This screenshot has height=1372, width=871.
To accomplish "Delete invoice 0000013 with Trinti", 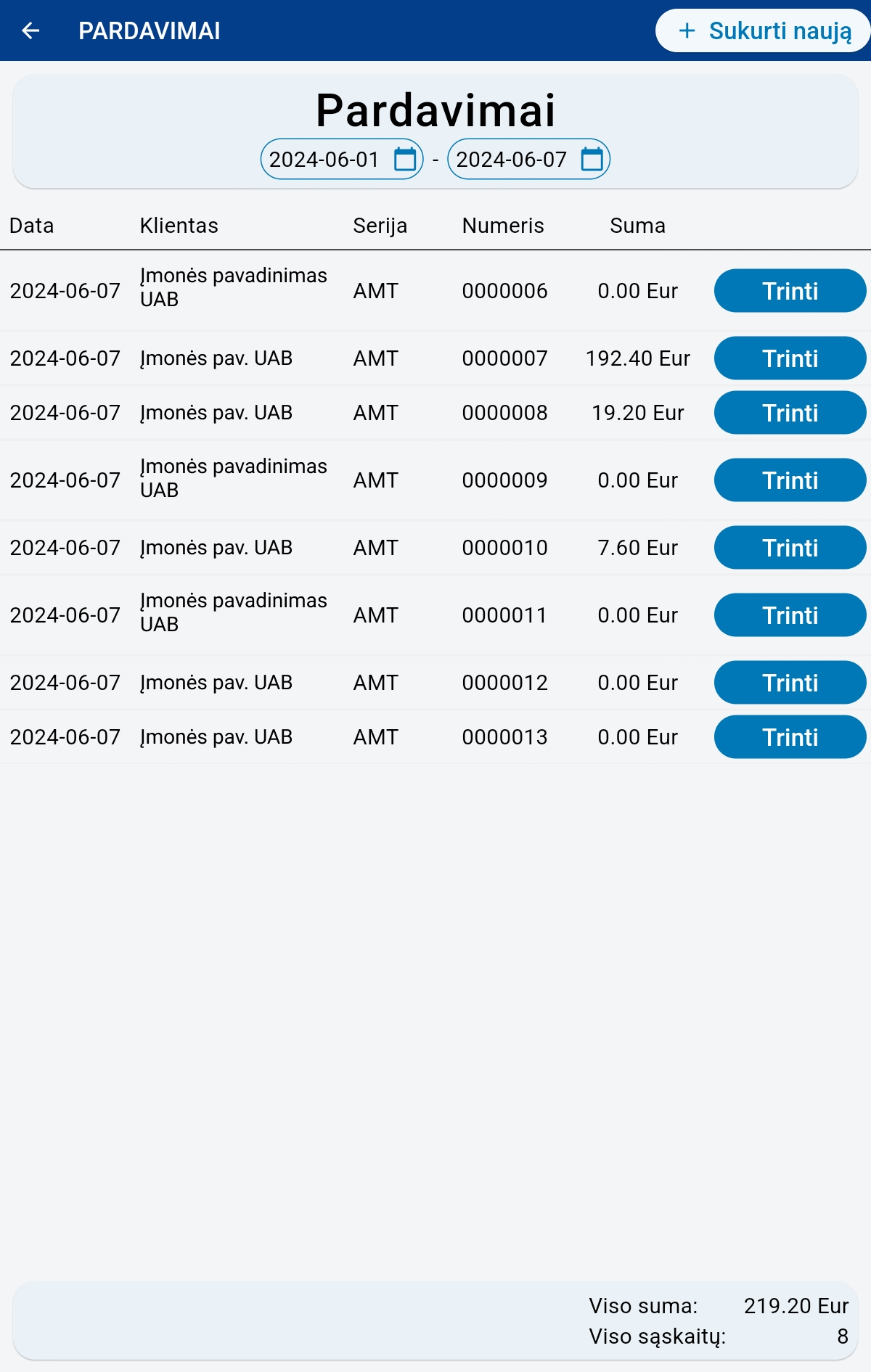I will tap(790, 737).
